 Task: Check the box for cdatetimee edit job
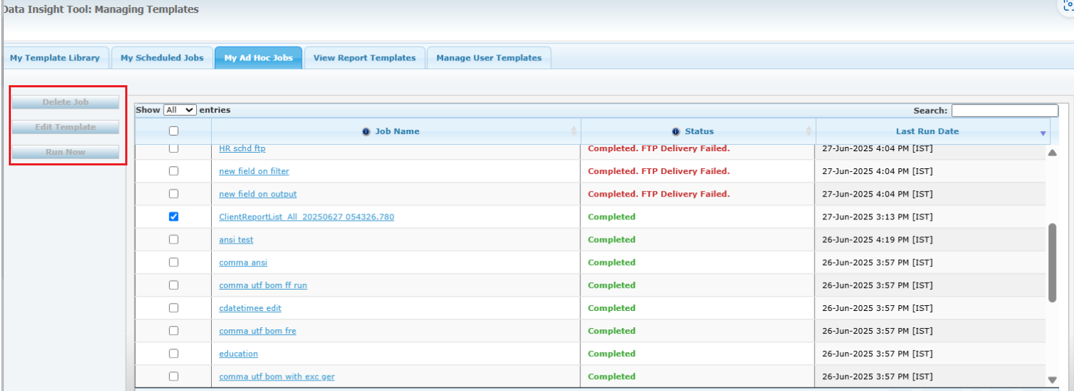[x=173, y=308]
